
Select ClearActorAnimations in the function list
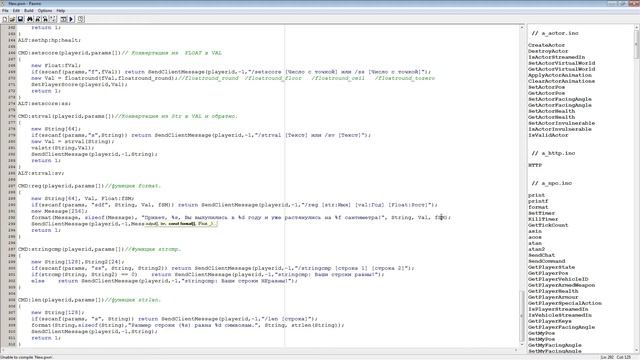(561, 81)
